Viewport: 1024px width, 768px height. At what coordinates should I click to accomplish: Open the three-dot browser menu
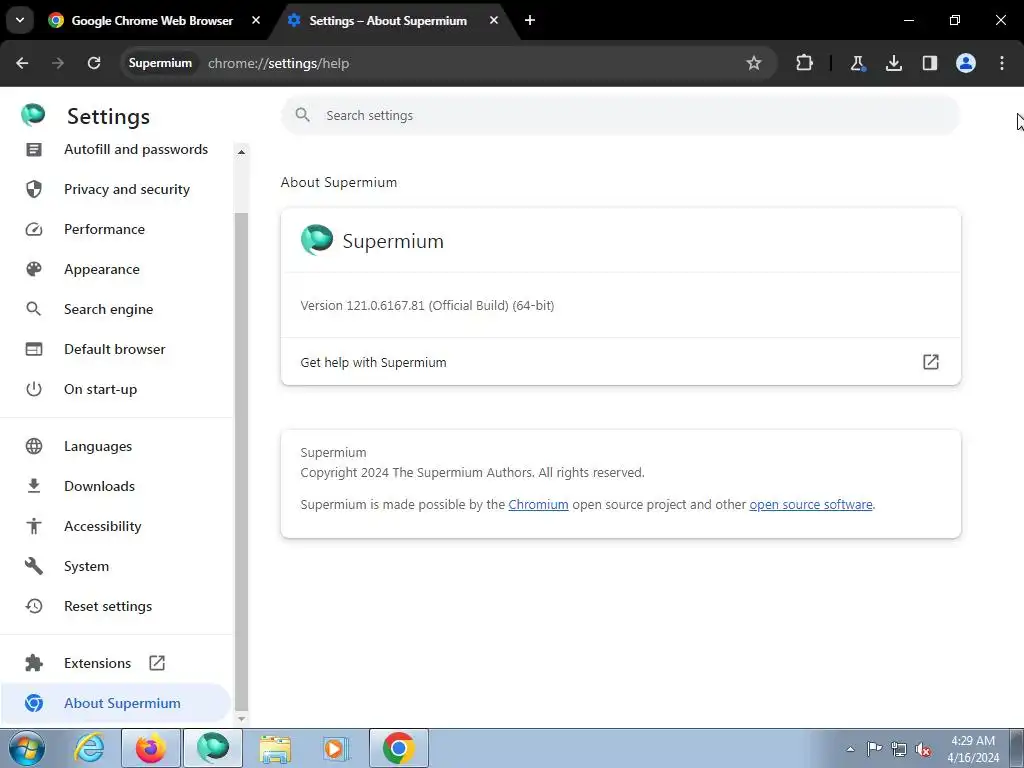pos(1002,63)
